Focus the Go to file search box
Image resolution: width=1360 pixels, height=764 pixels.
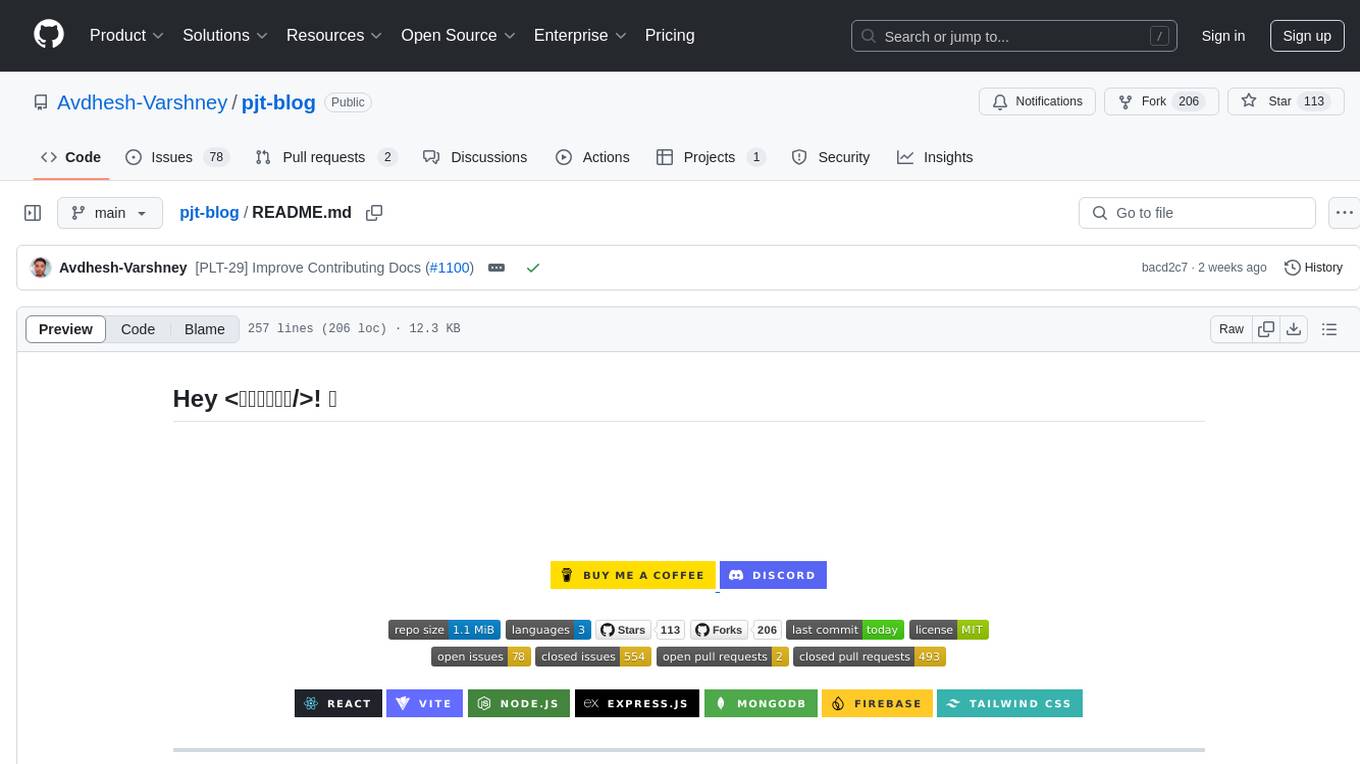click(x=1197, y=213)
